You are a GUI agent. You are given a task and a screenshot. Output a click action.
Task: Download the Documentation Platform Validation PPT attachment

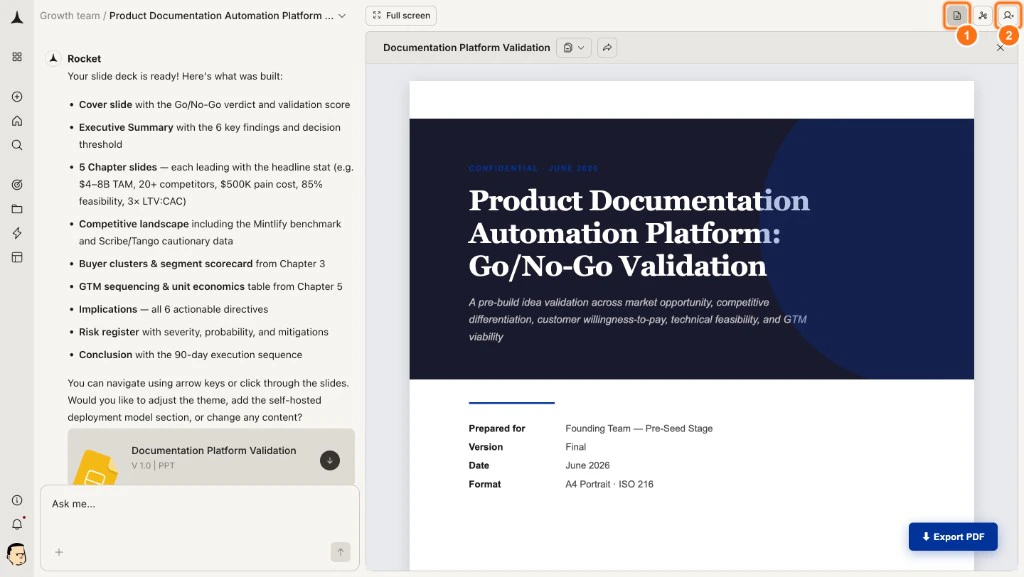330,460
